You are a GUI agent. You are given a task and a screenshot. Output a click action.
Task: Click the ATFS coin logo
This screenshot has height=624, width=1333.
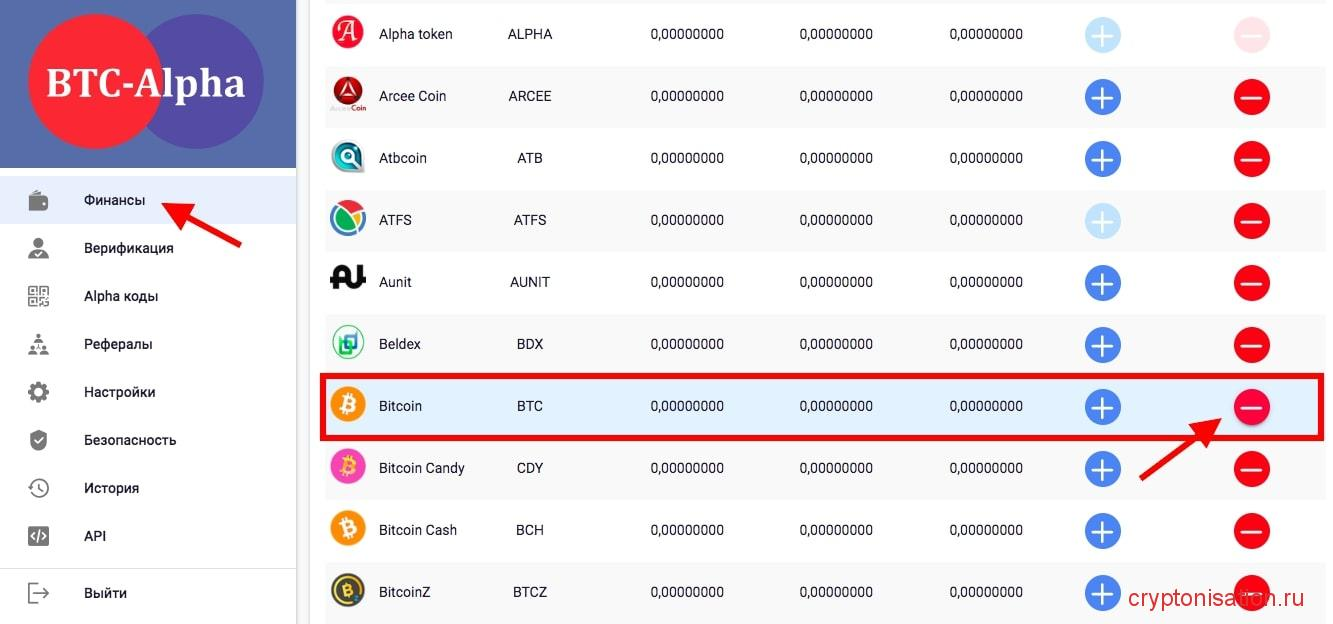coord(348,220)
